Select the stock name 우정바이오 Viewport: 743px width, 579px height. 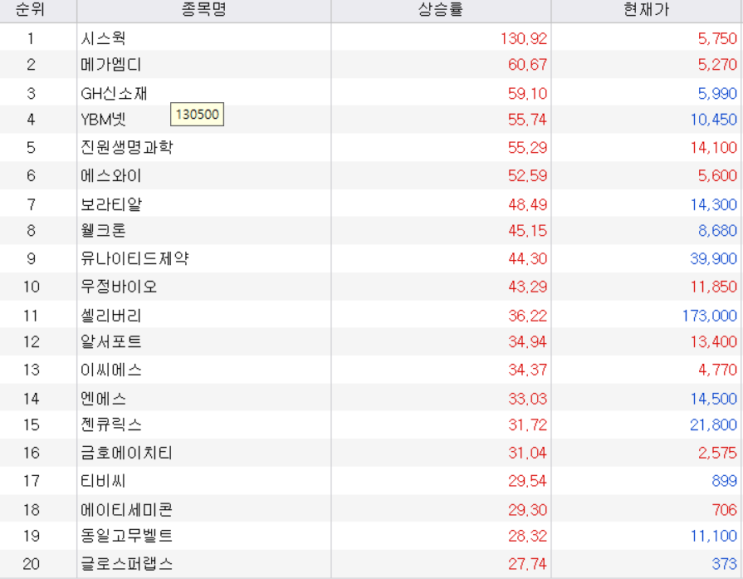tap(118, 287)
